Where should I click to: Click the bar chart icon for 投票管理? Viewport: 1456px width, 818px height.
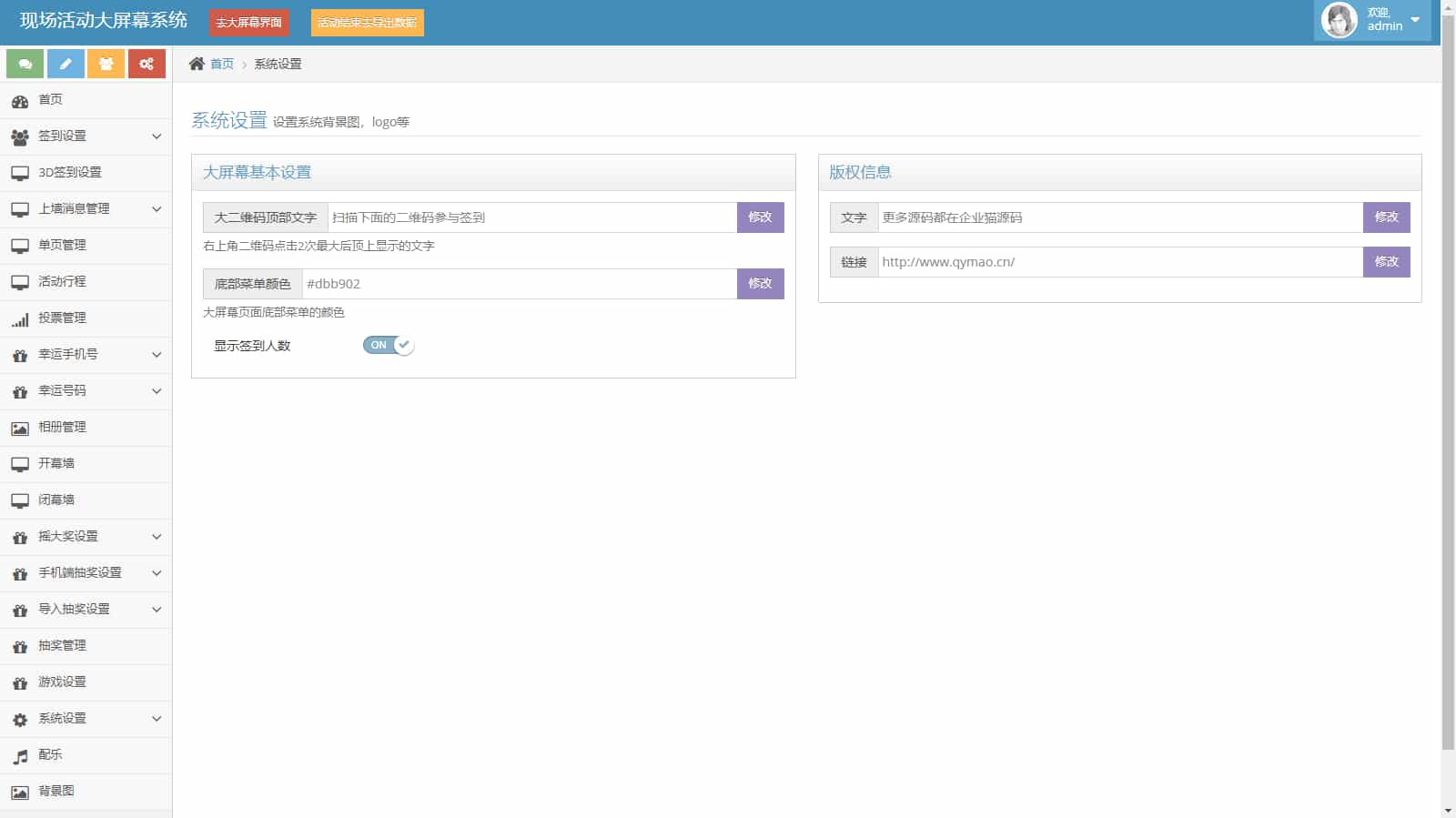[x=20, y=319]
